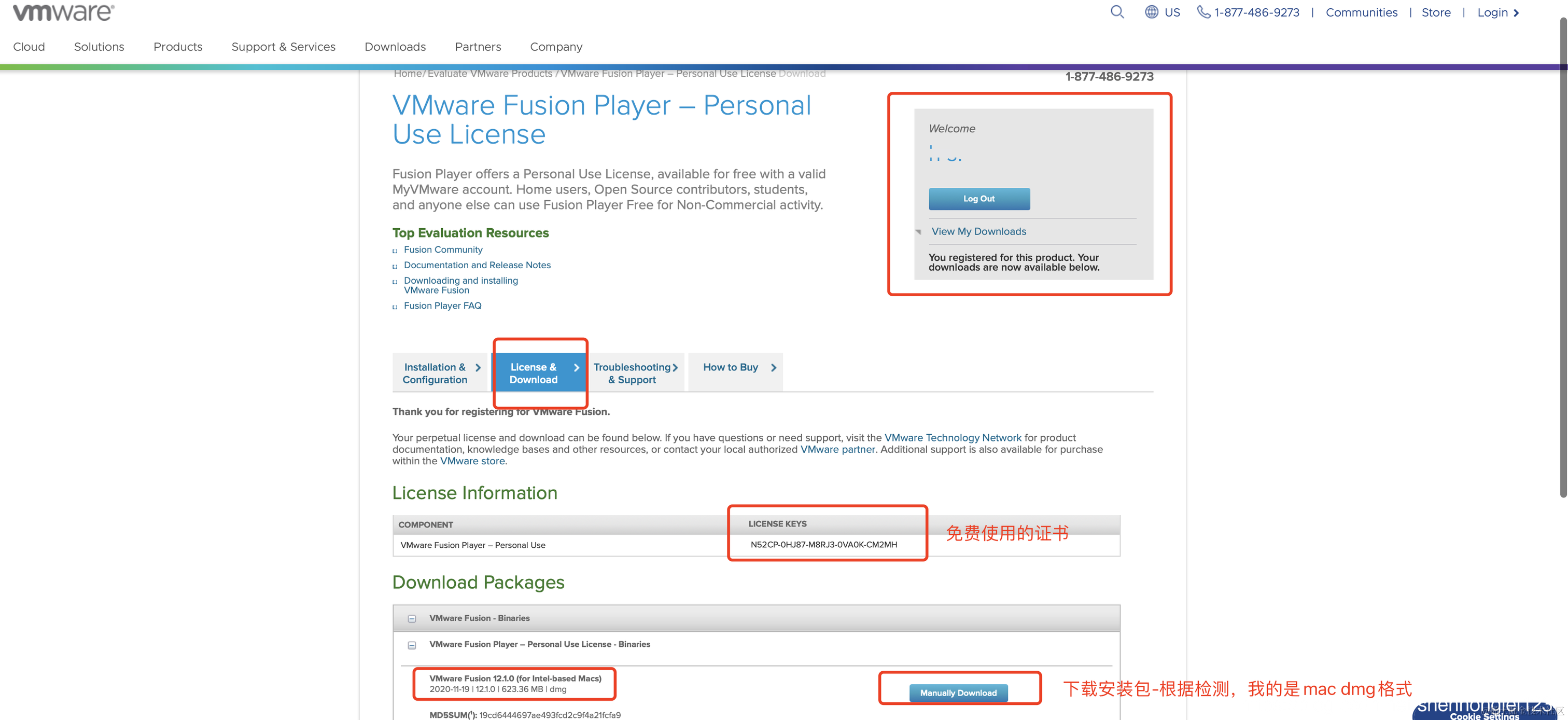
Task: Follow the VMware partner link
Action: click(x=837, y=449)
